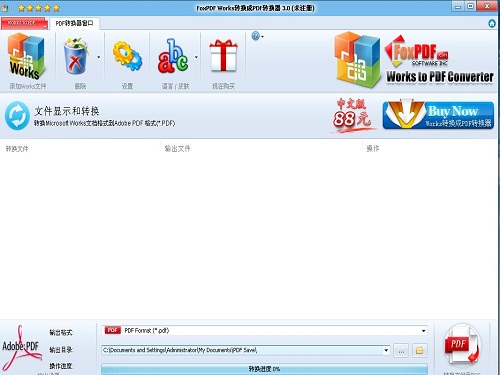Click the 操作 column header

(x=373, y=148)
